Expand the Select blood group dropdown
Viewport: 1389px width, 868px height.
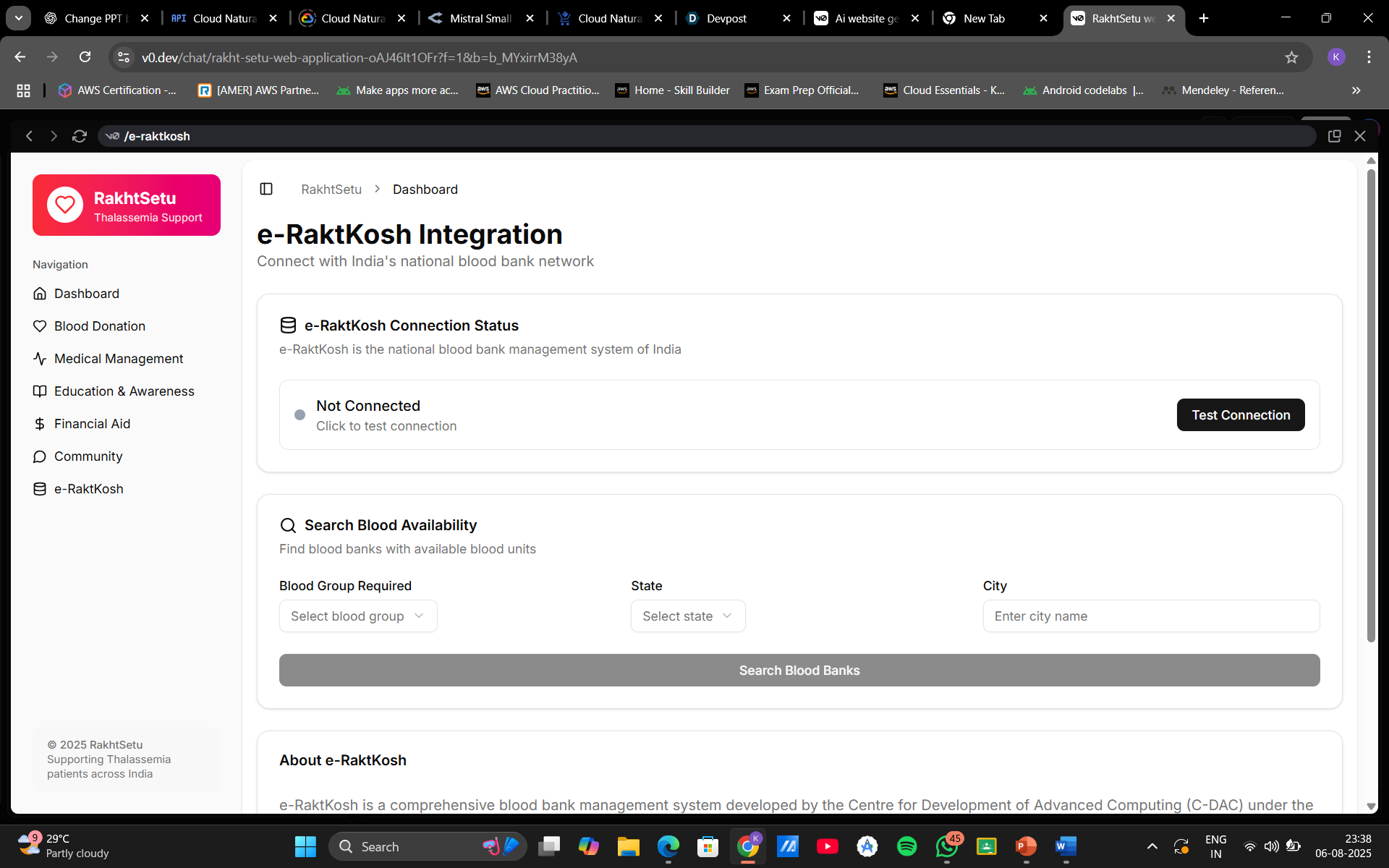coord(358,616)
